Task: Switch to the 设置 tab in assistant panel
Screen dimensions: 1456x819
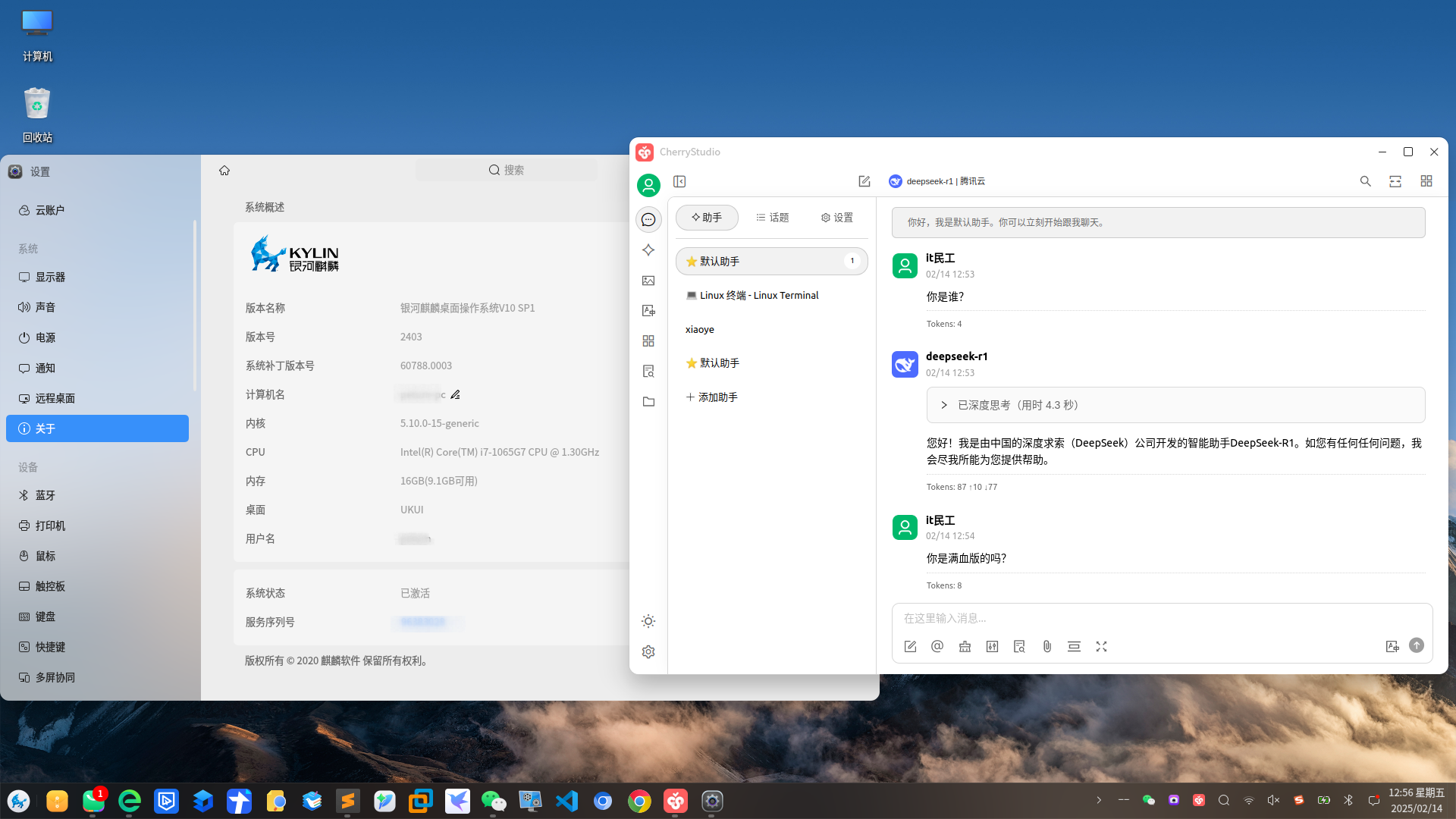Action: click(836, 218)
